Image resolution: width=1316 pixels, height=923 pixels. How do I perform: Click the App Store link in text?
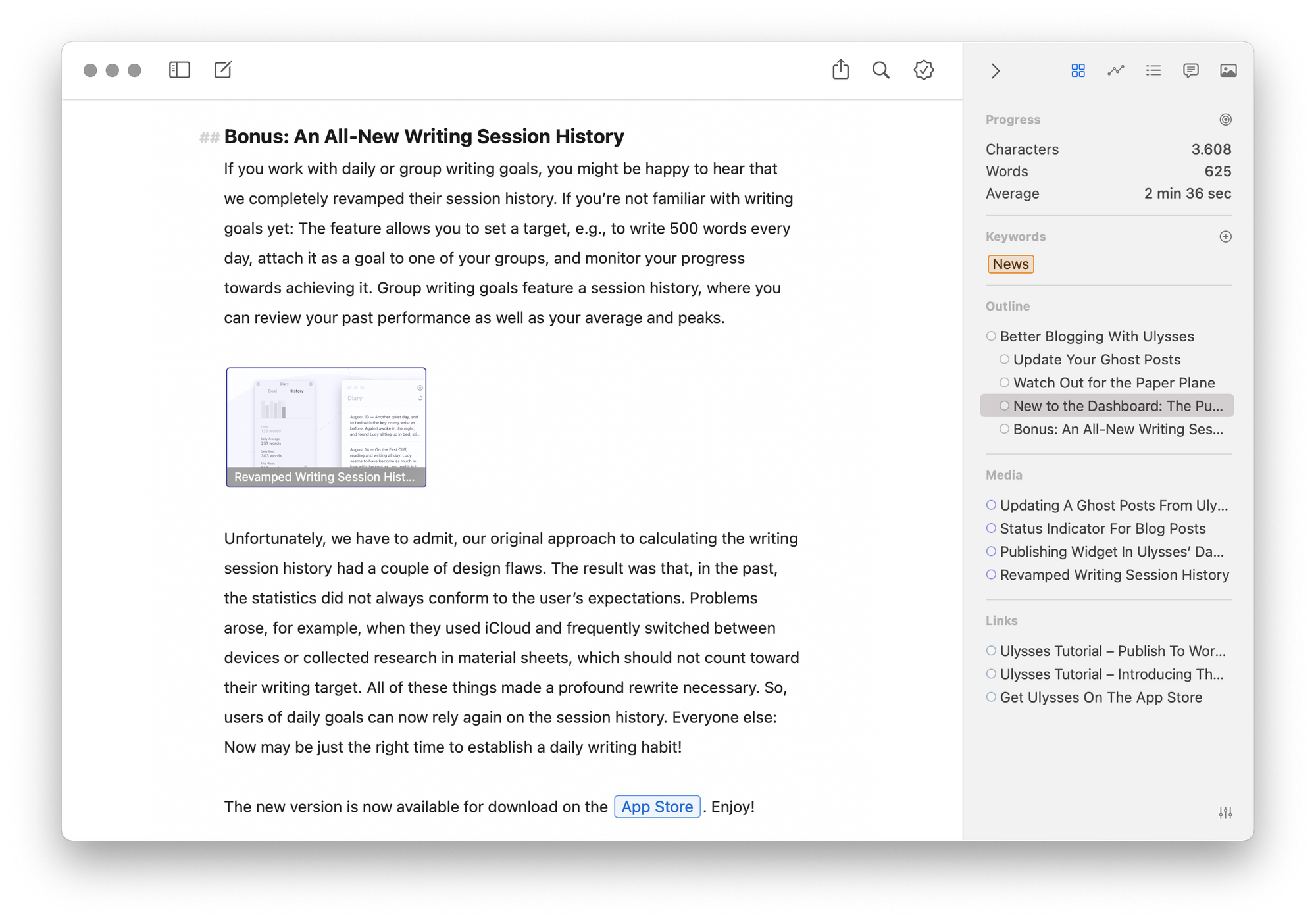[657, 807]
